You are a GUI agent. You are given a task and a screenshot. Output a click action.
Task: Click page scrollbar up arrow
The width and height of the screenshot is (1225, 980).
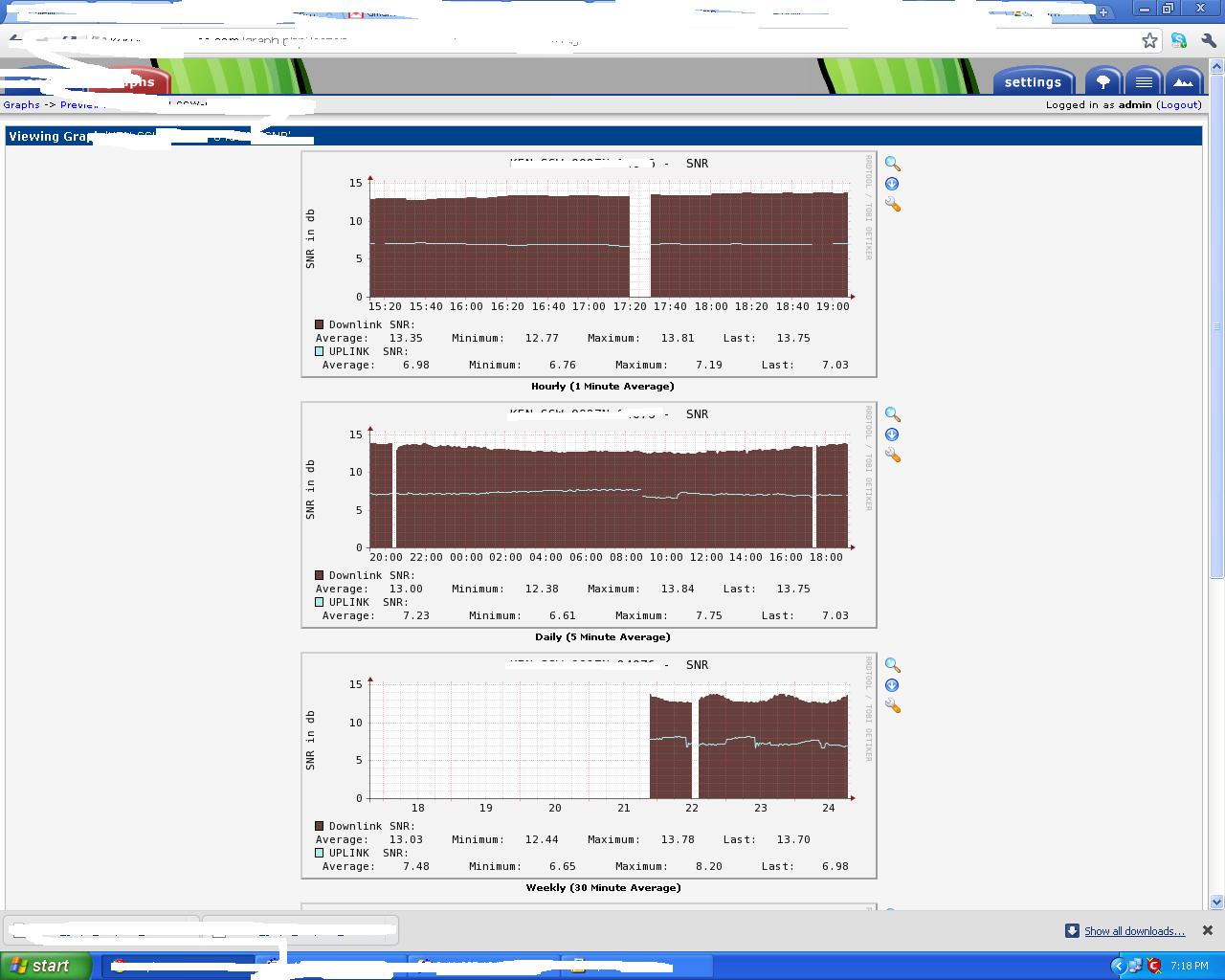pos(1217,66)
